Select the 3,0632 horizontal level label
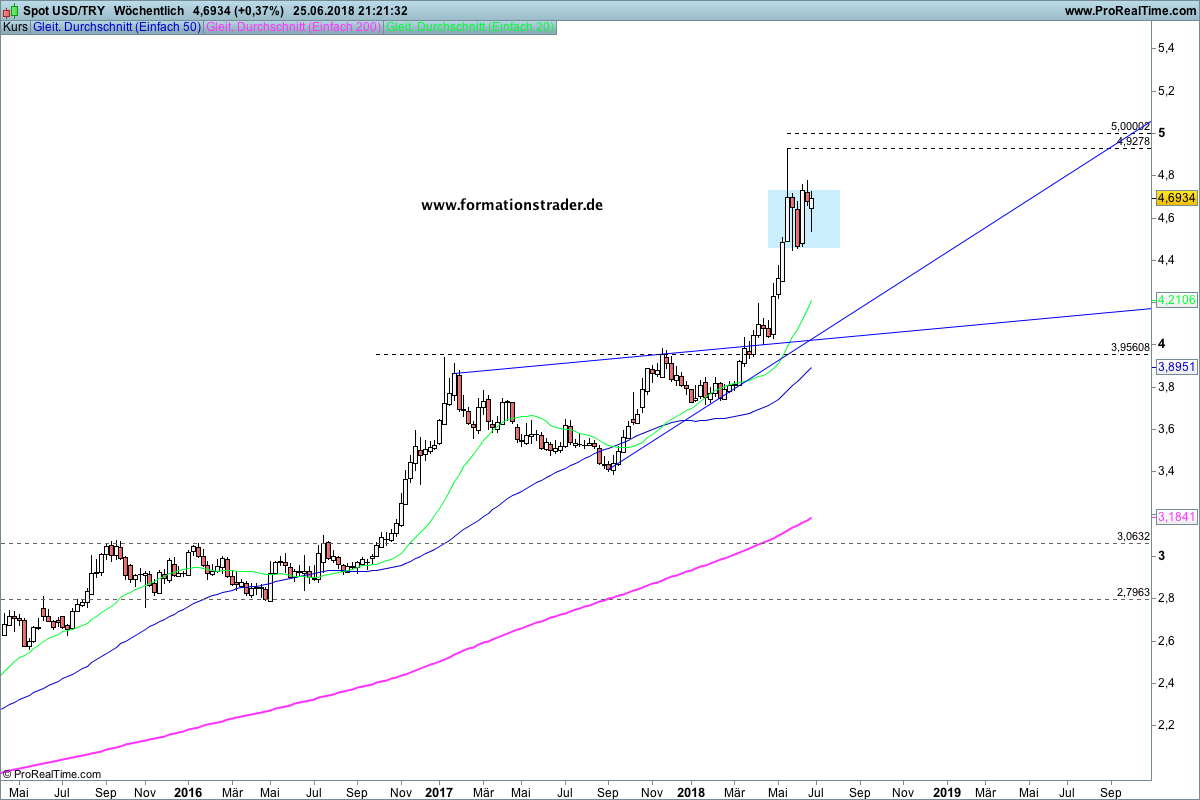 tap(1134, 537)
